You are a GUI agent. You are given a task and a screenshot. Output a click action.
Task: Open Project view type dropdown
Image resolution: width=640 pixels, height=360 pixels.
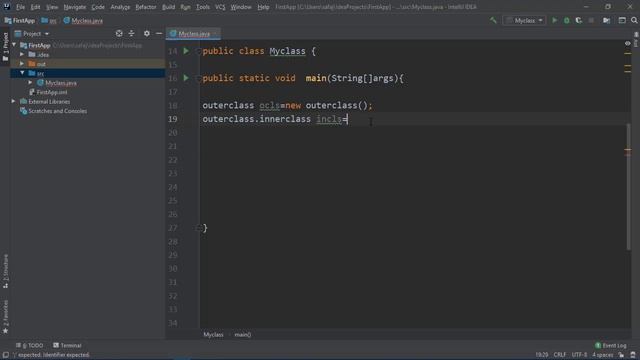32,33
